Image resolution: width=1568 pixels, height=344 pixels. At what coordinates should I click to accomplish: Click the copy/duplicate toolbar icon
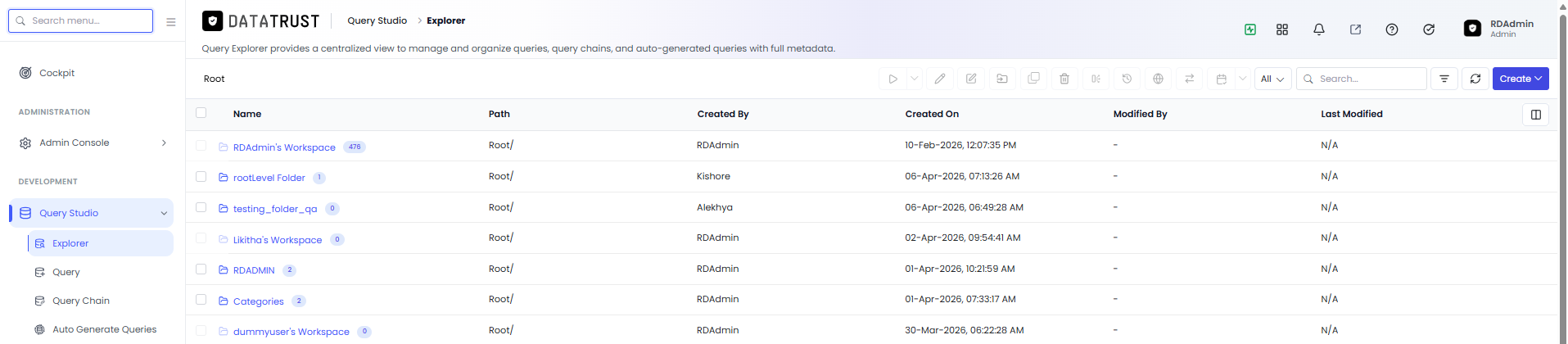(1033, 79)
